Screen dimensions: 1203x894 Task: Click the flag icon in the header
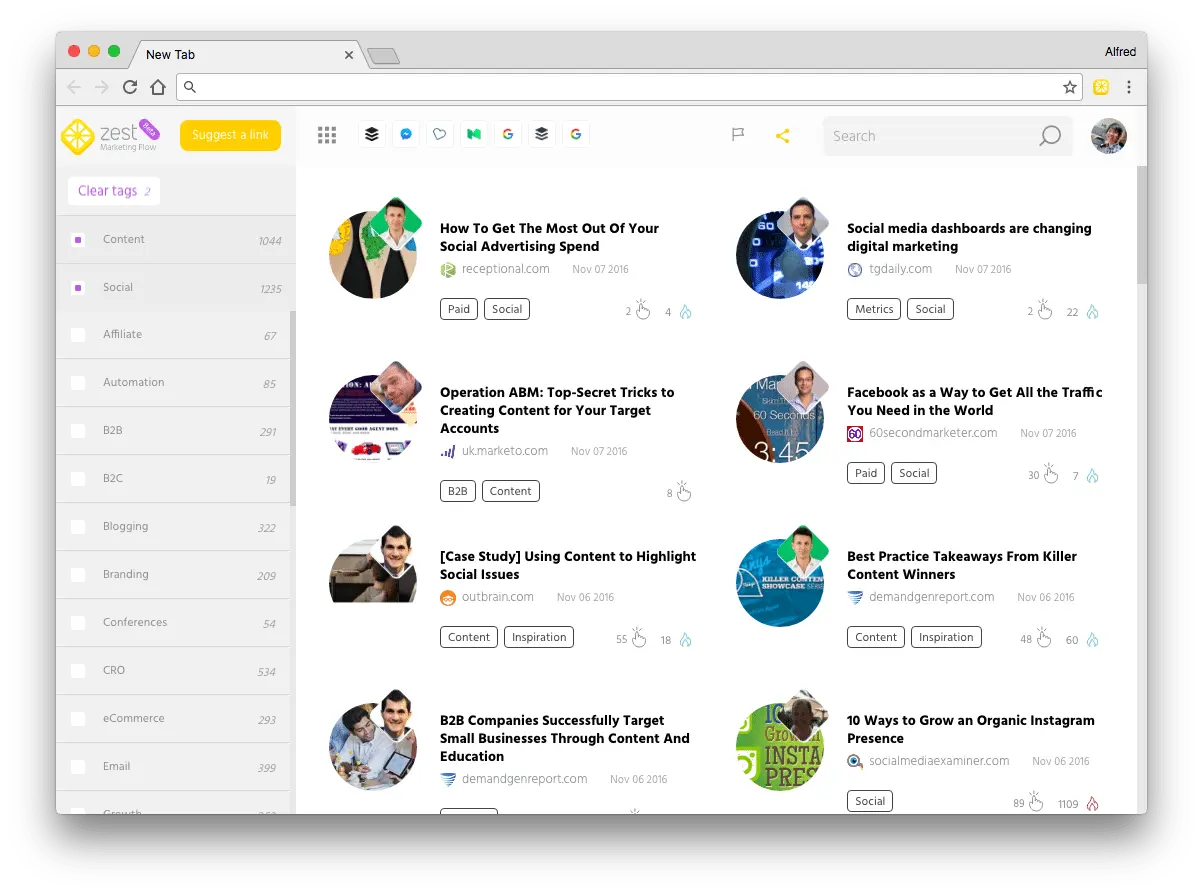point(738,135)
